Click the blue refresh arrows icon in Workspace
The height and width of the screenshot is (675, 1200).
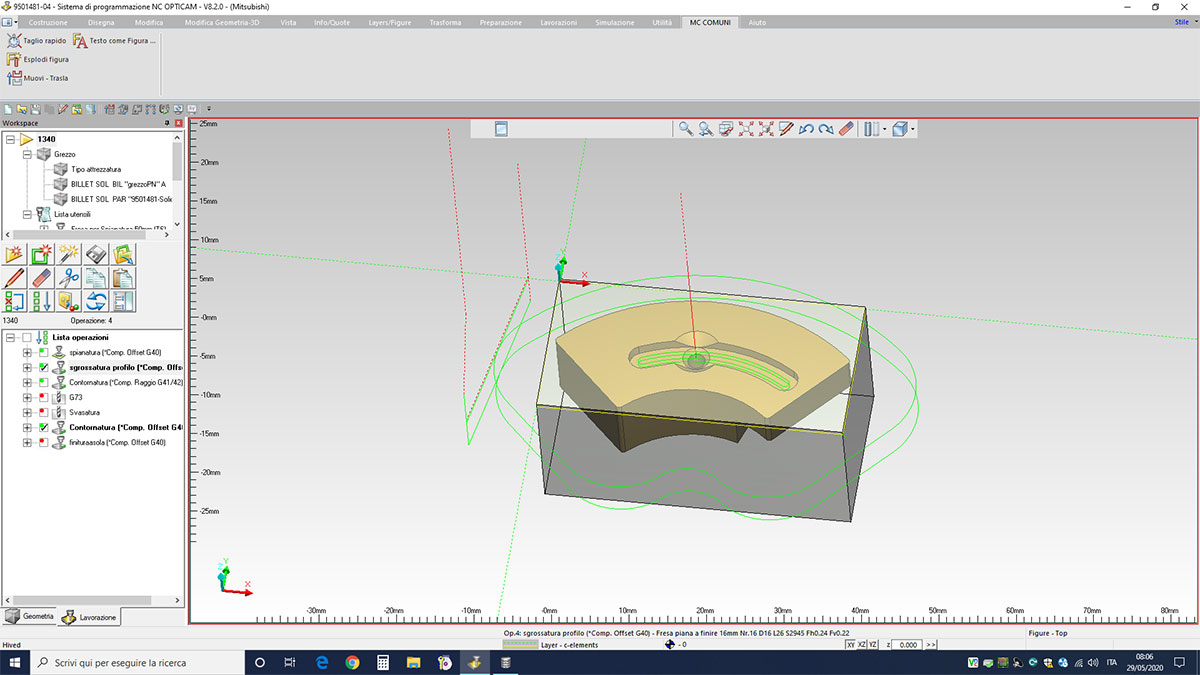point(96,301)
